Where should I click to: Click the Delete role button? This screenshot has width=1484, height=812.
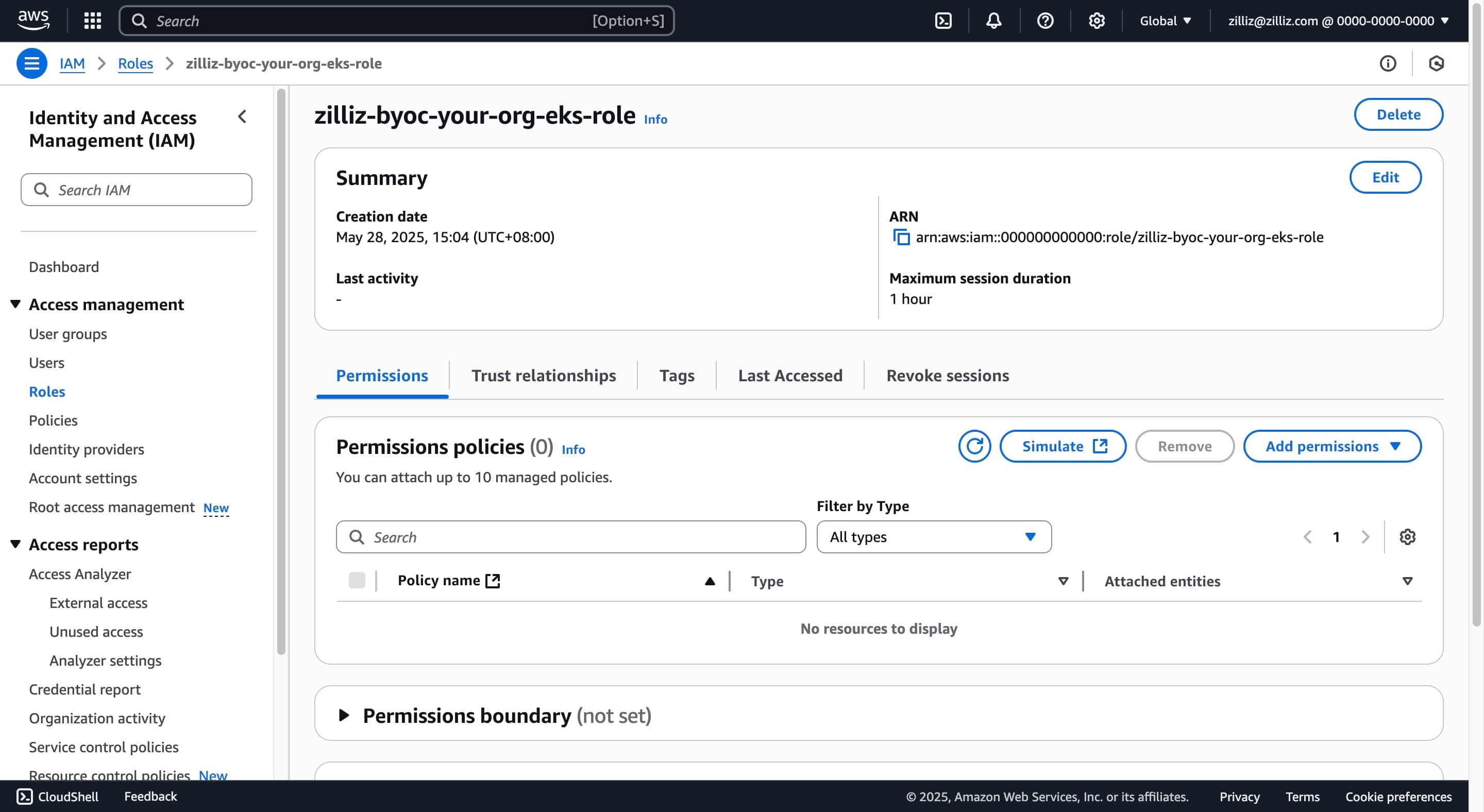pyautogui.click(x=1398, y=114)
